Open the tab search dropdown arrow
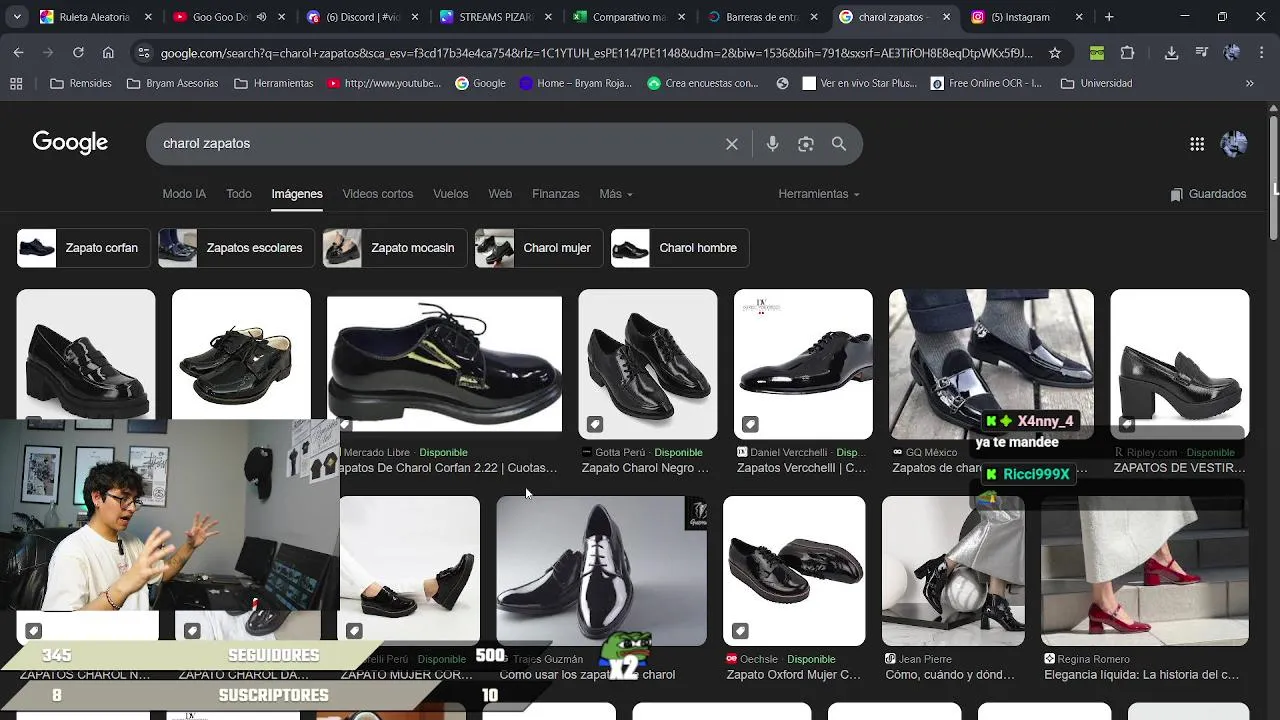This screenshot has height=720, width=1280. (x=16, y=17)
